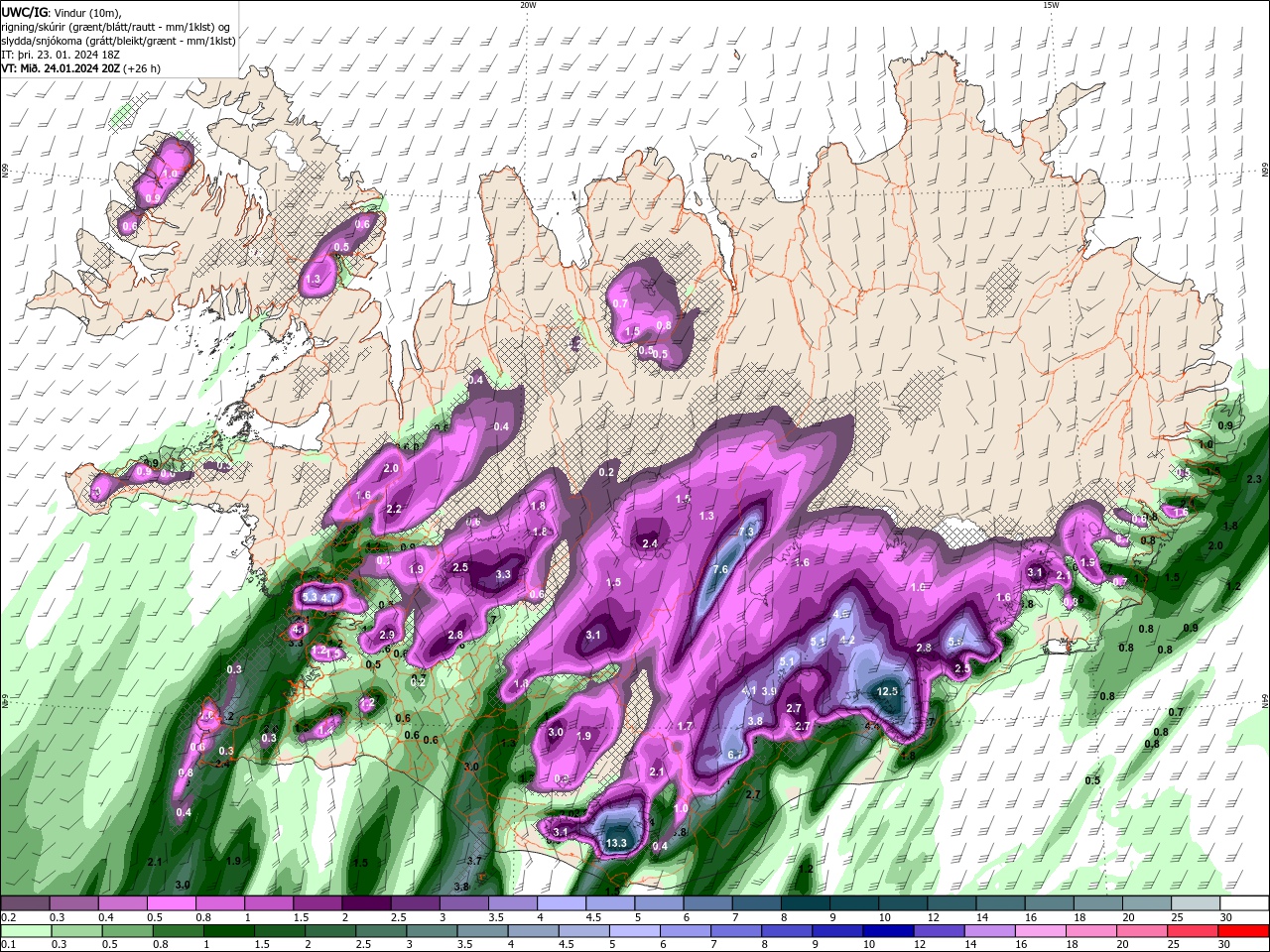Click the 2.9 snowfall value in the southwest
Image resolution: width=1270 pixels, height=952 pixels.
(387, 635)
